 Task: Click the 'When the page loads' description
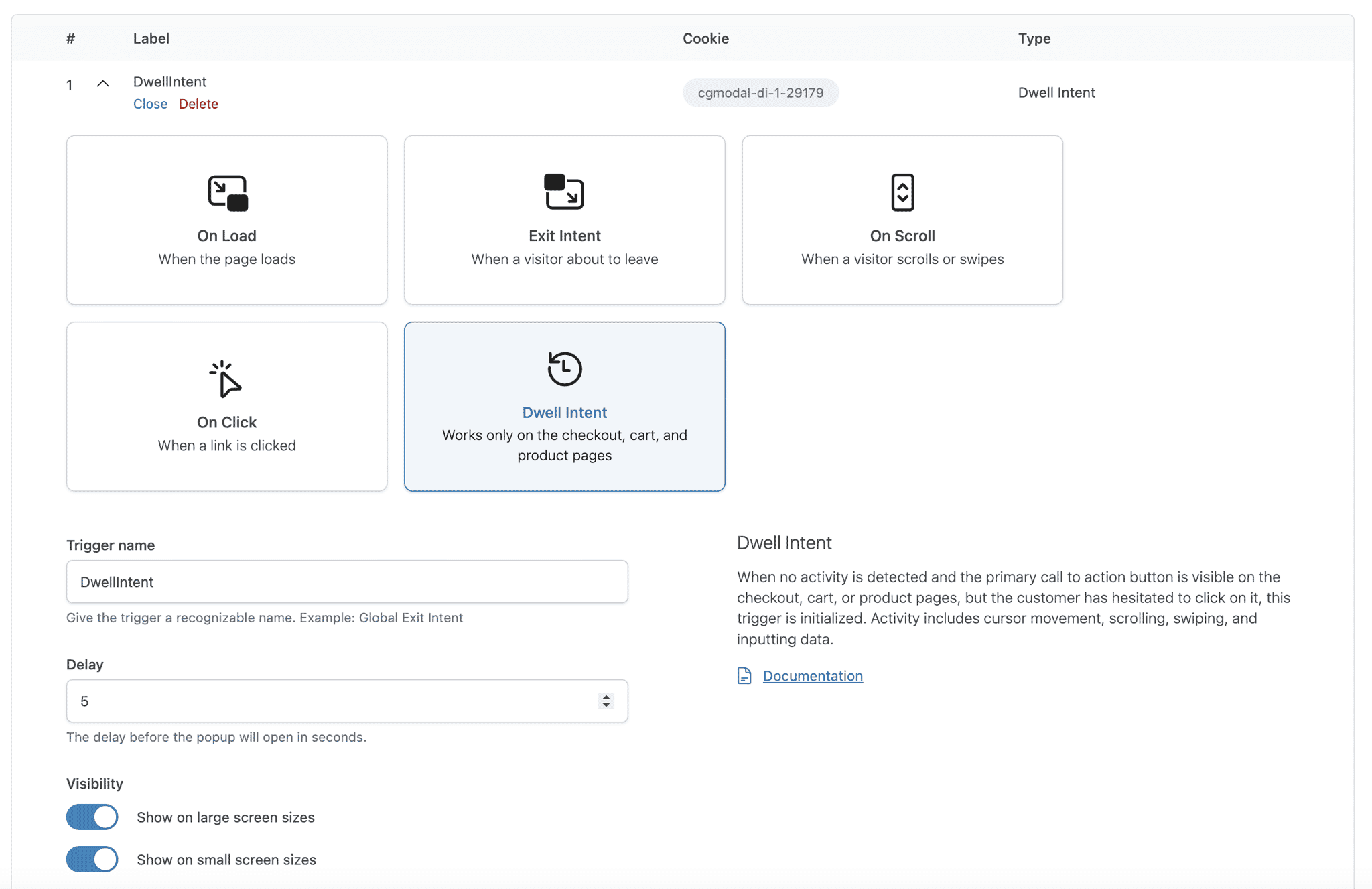click(x=226, y=259)
